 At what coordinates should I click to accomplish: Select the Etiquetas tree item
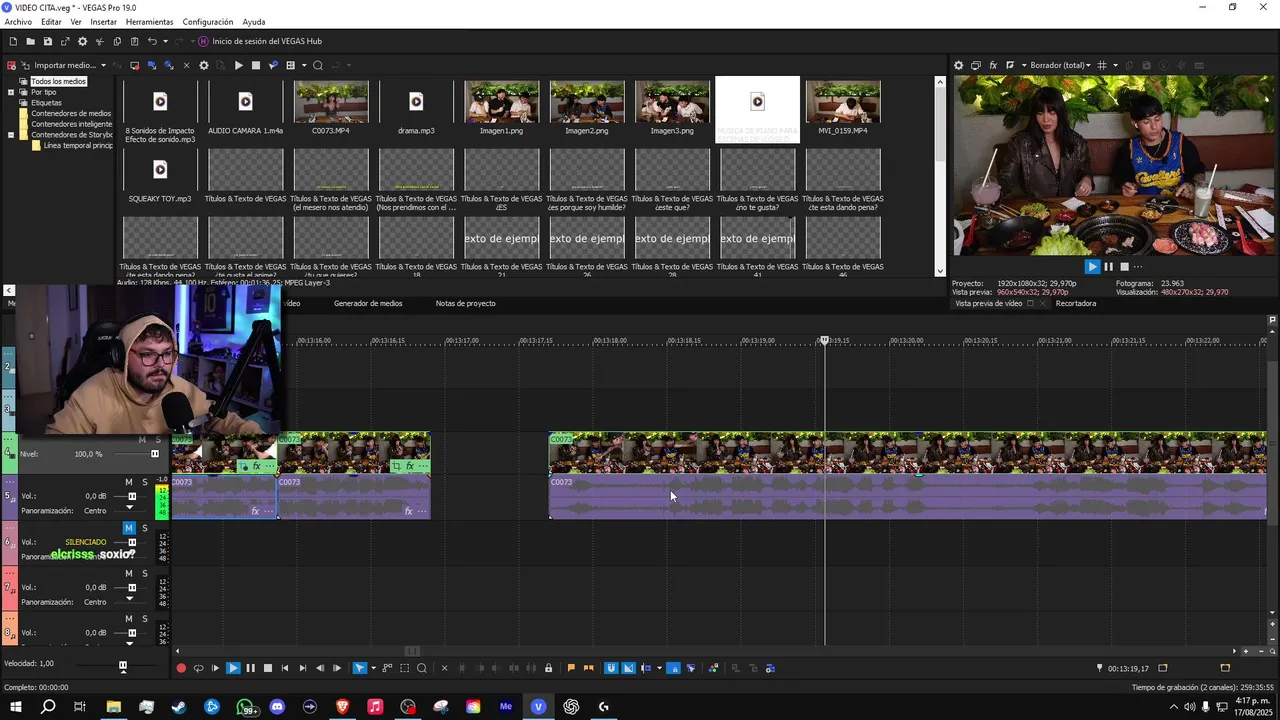point(46,102)
